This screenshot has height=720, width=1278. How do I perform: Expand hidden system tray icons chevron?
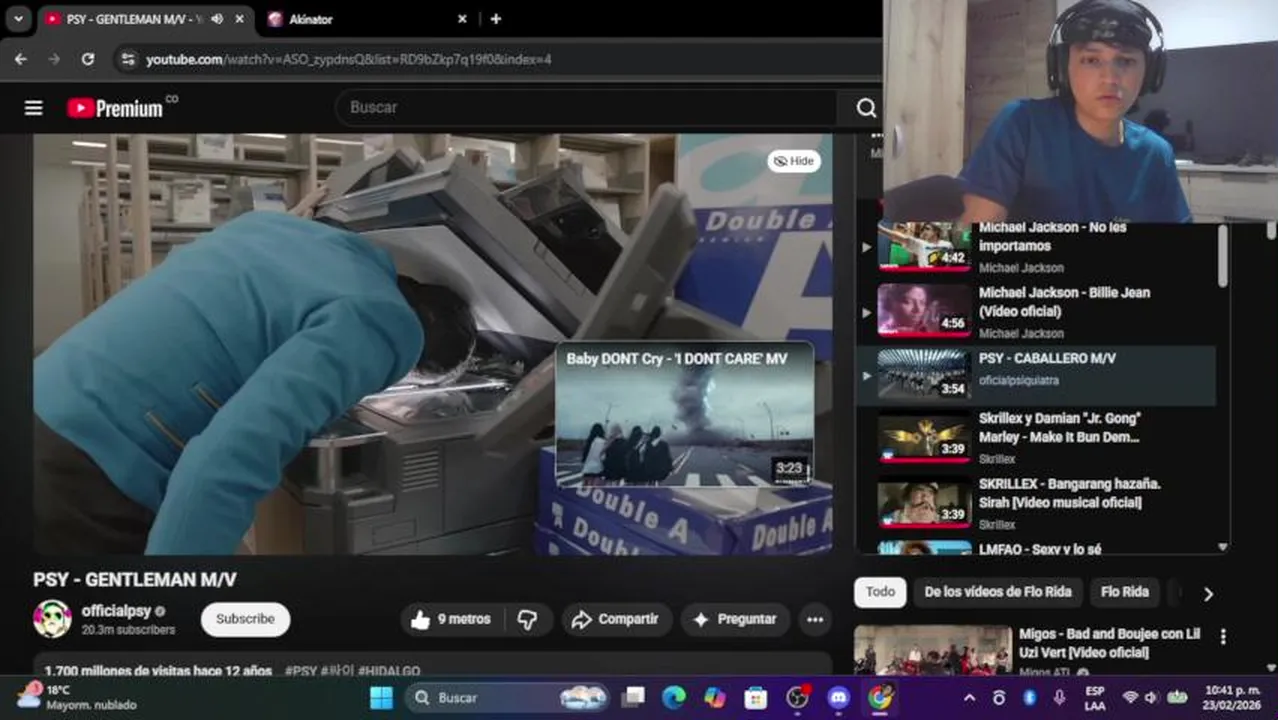coord(968,698)
